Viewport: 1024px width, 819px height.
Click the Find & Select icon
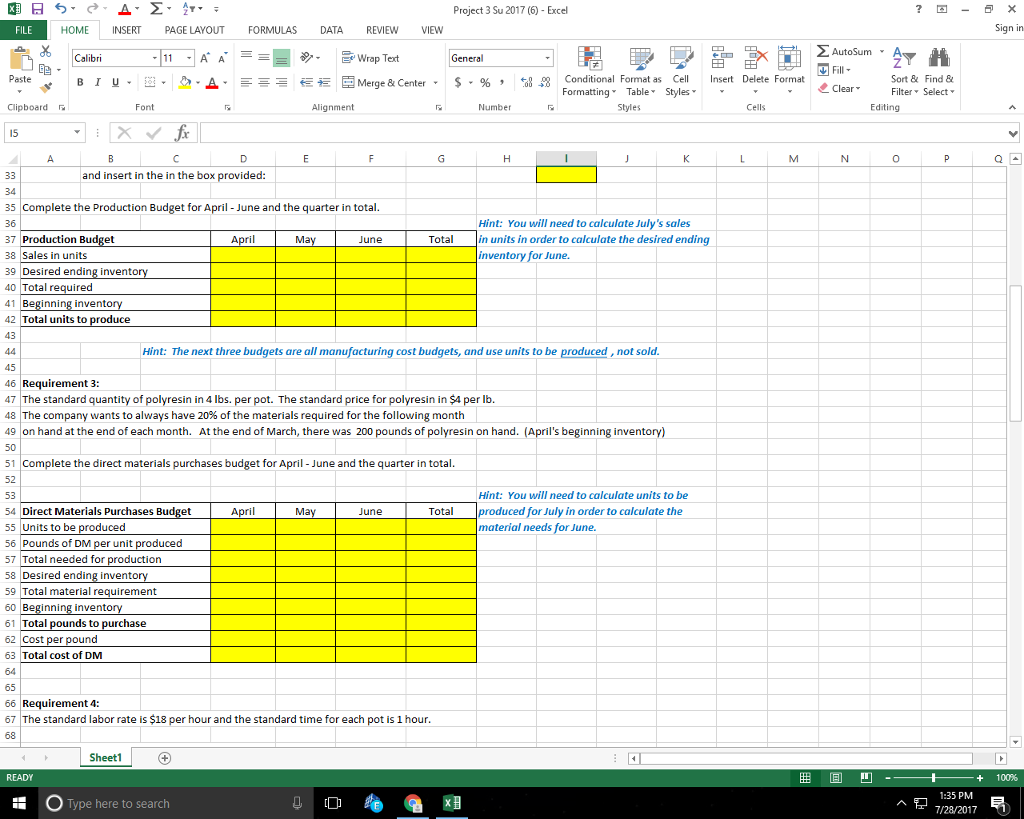pos(937,71)
